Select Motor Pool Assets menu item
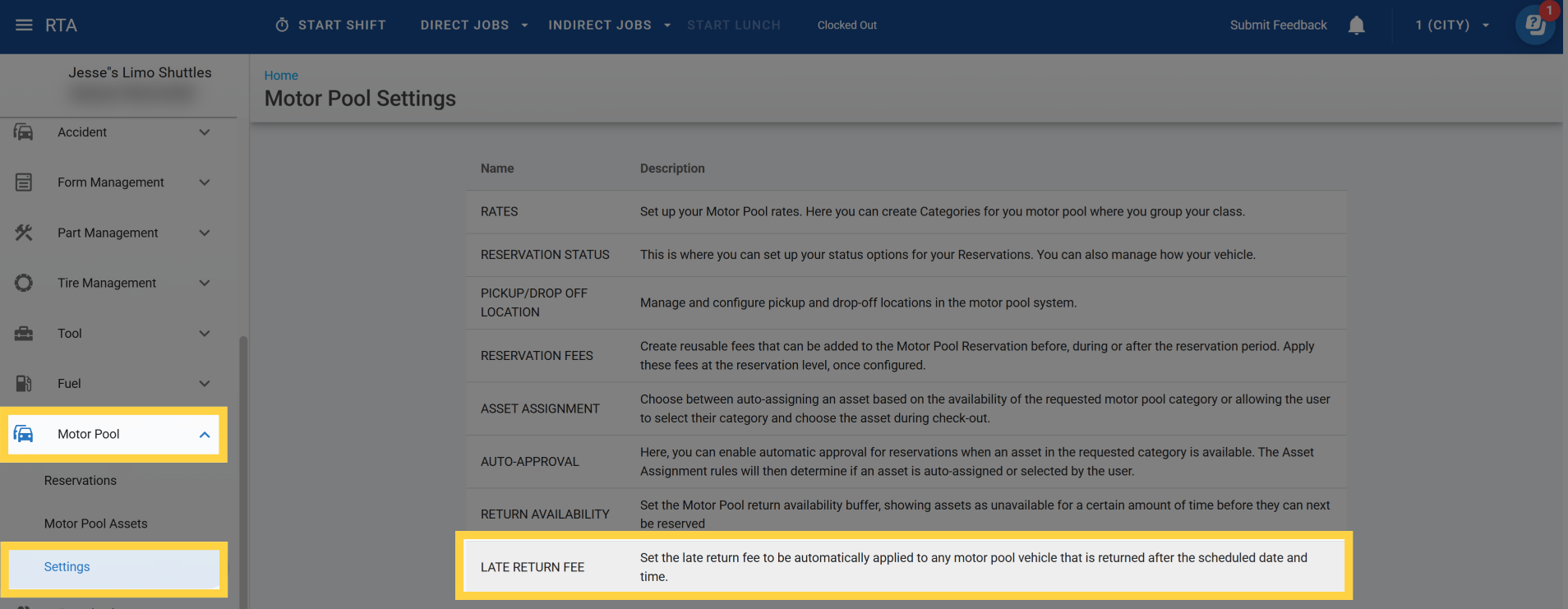1568x609 pixels. pos(96,524)
